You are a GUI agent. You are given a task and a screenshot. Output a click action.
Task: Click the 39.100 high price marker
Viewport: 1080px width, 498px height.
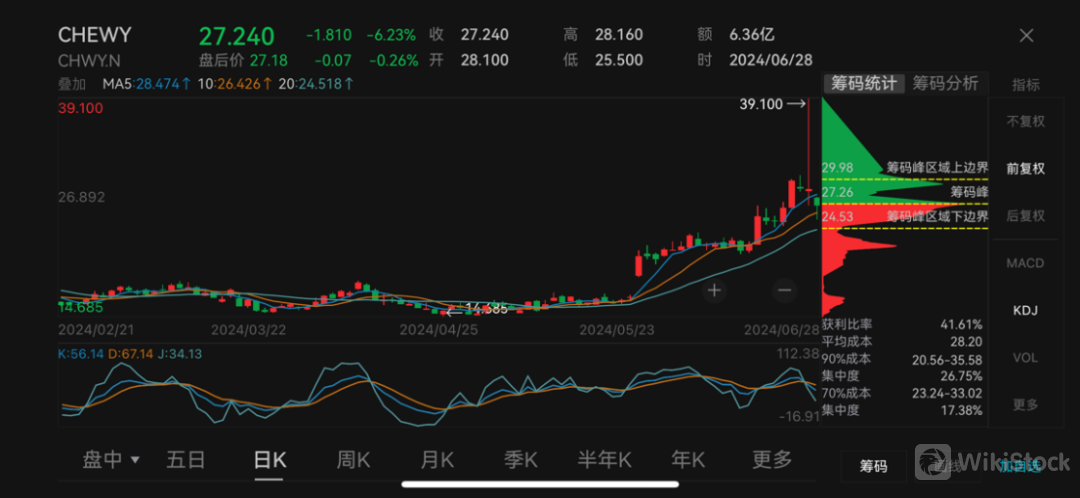pos(771,103)
